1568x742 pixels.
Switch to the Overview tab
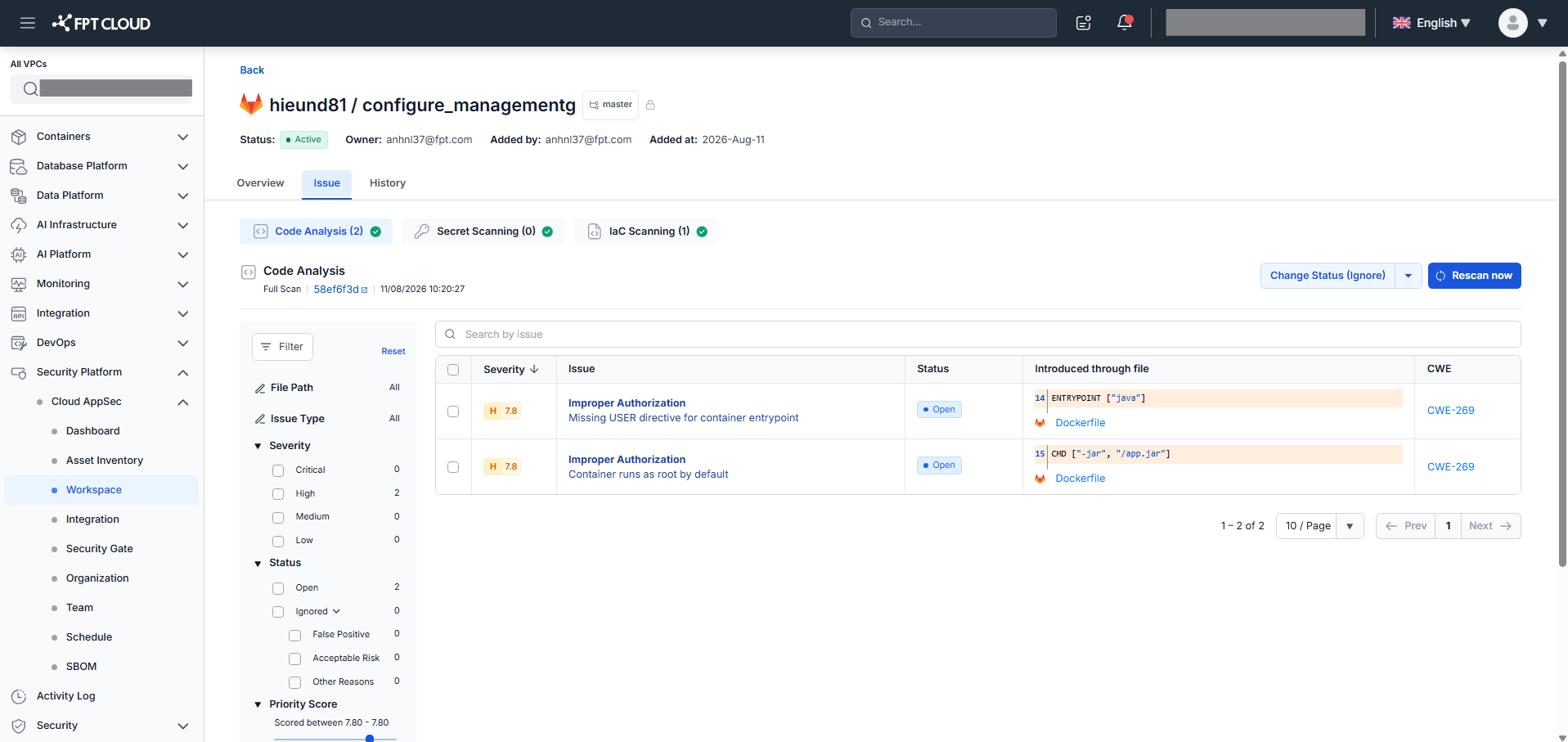tap(260, 183)
